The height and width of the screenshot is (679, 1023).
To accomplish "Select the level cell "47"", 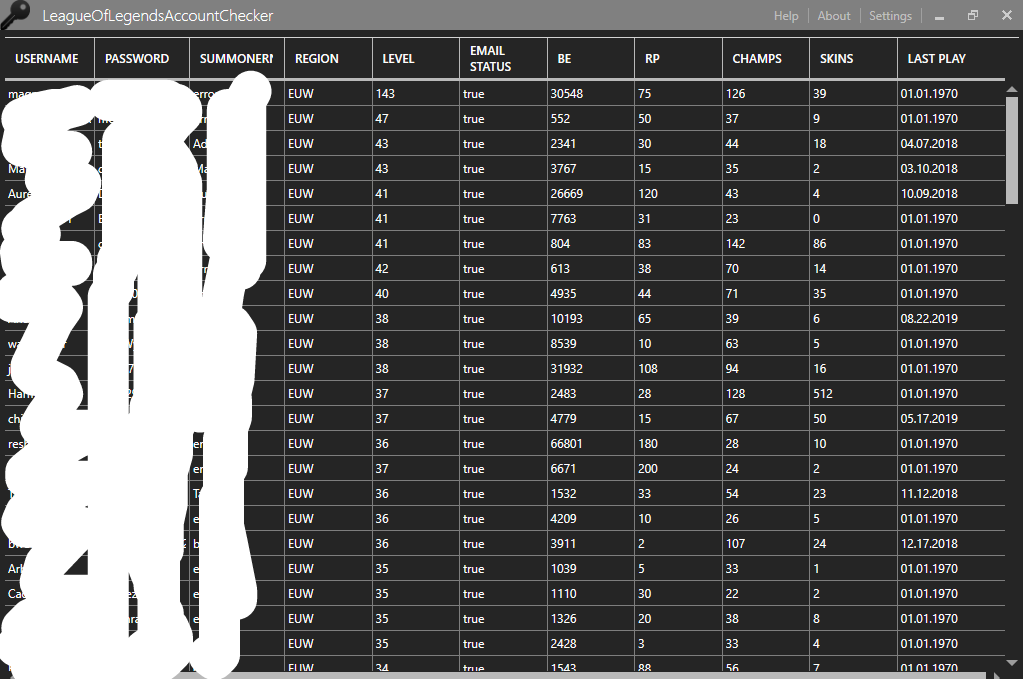I will 416,119.
